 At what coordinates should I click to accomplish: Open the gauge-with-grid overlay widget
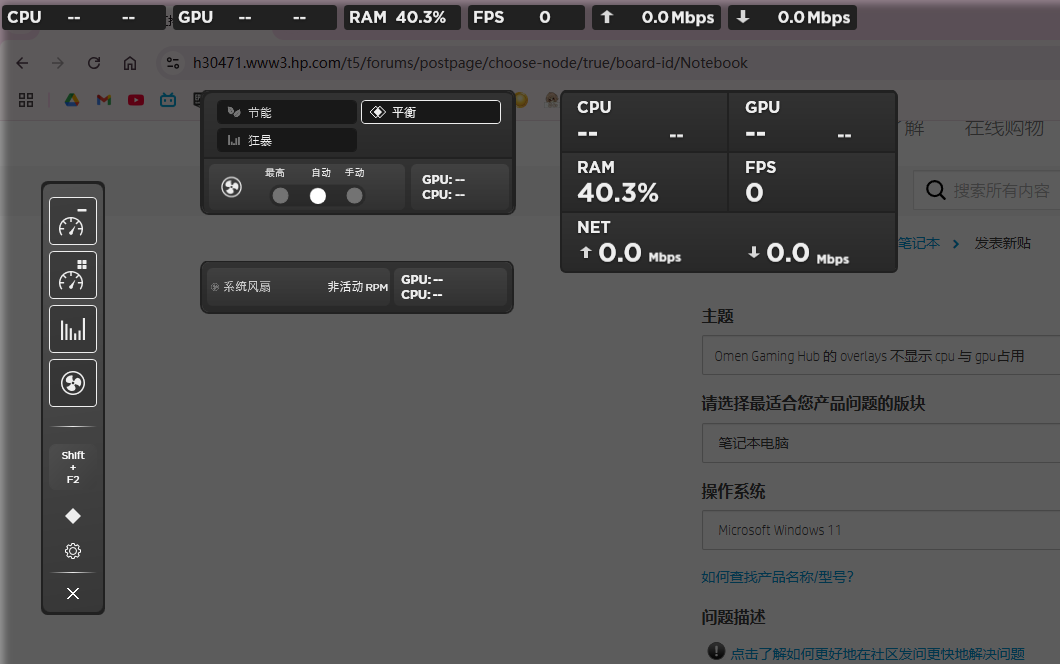coord(73,275)
